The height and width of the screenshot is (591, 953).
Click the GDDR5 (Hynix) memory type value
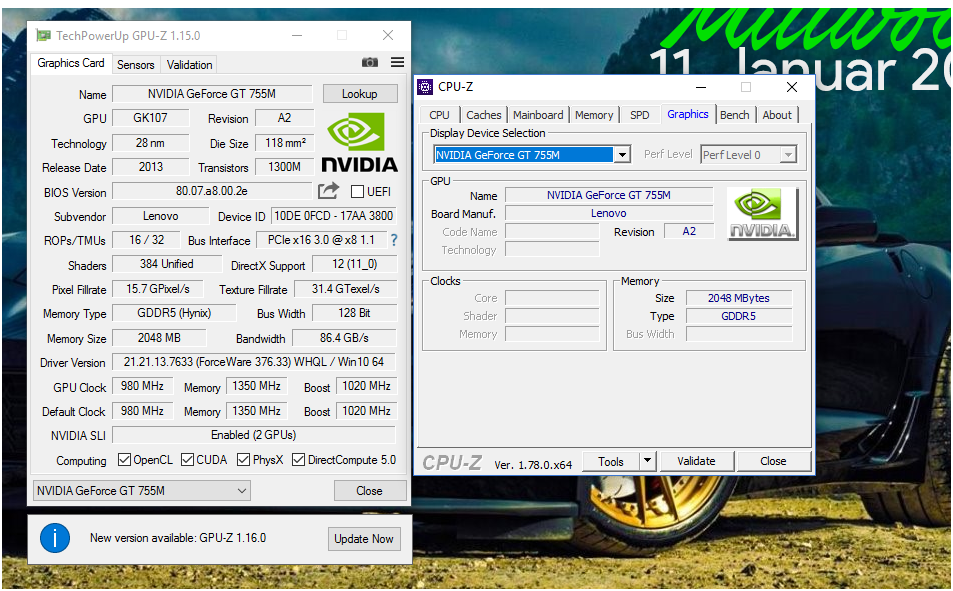point(174,313)
